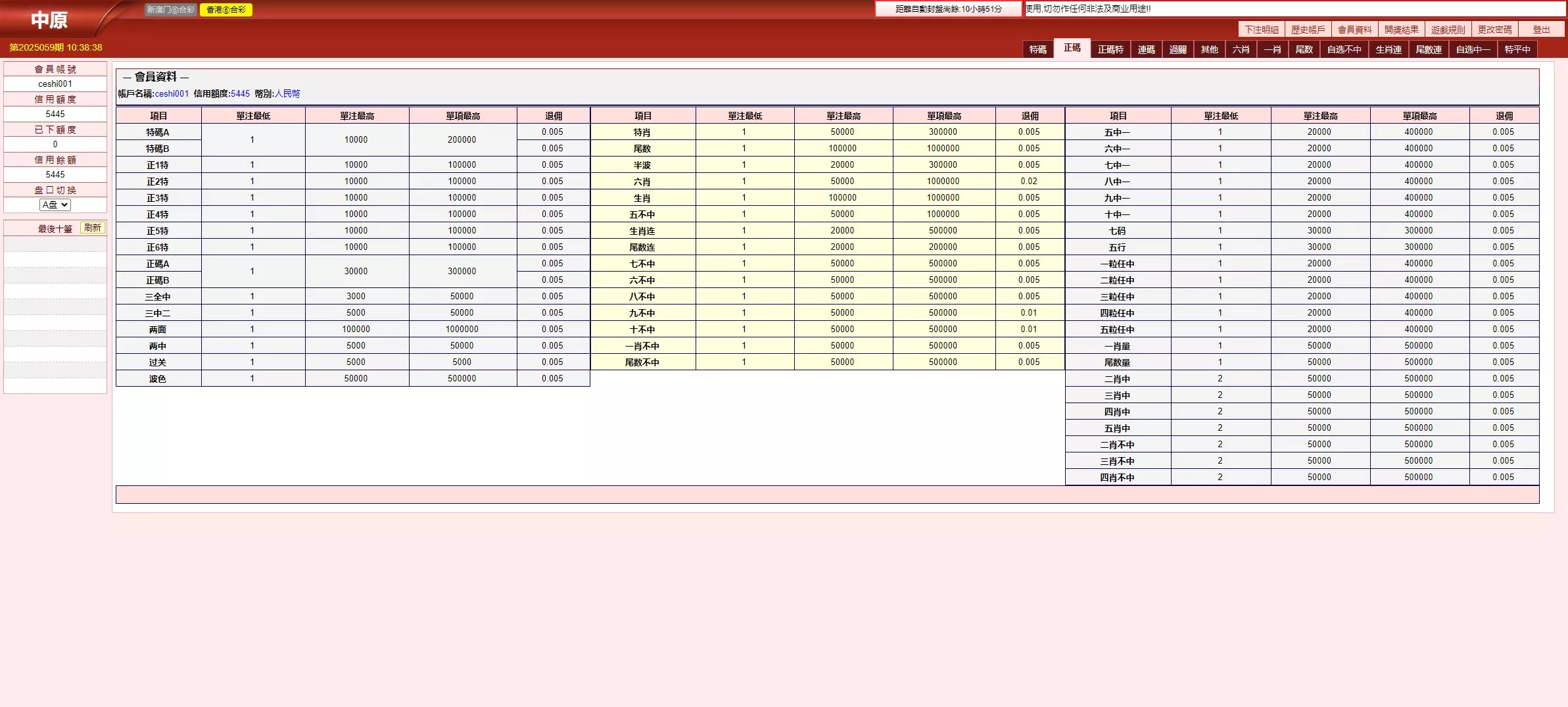Click the 中原 site logo
The width and height of the screenshot is (1568, 707).
pos(49,20)
